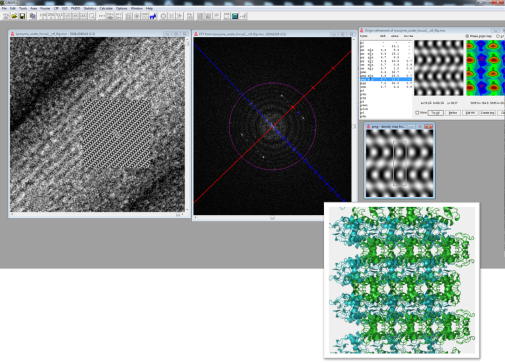Select the Phase origin map radio button
Screen dimensions: 505x363
[467, 36]
